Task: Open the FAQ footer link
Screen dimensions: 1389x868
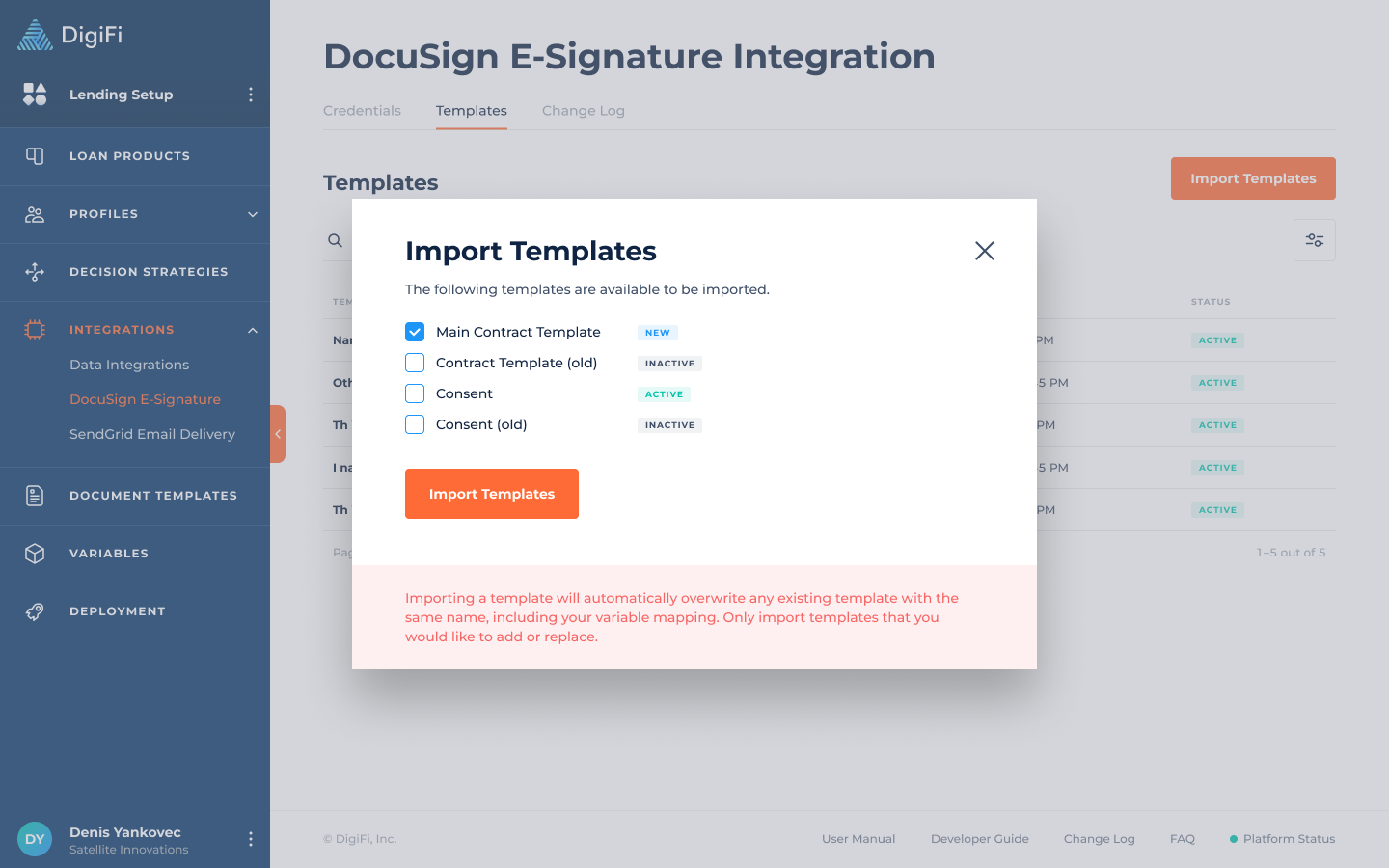Action: 1183,839
